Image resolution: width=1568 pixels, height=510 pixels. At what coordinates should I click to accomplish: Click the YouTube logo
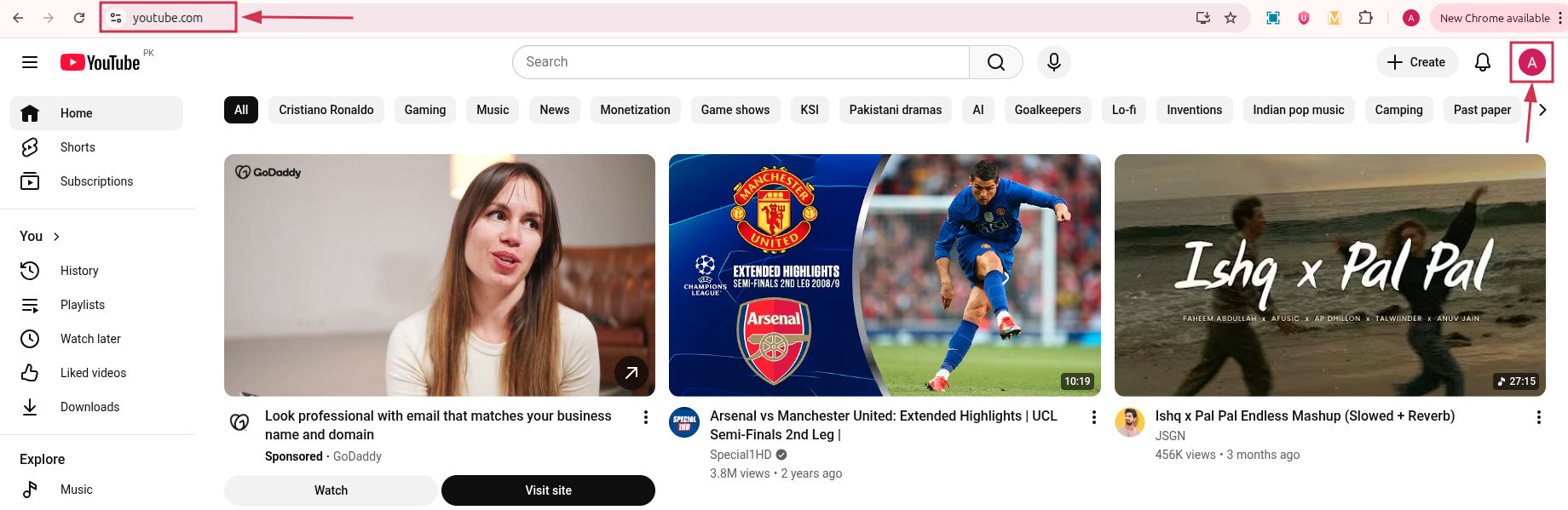[101, 62]
